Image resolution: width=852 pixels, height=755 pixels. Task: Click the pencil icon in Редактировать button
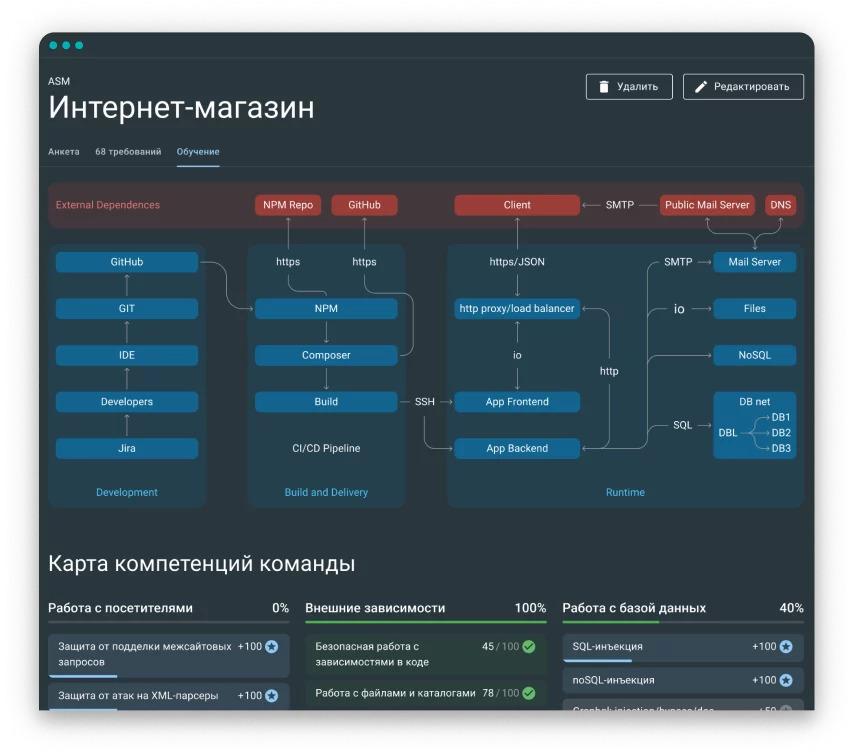tap(701, 86)
